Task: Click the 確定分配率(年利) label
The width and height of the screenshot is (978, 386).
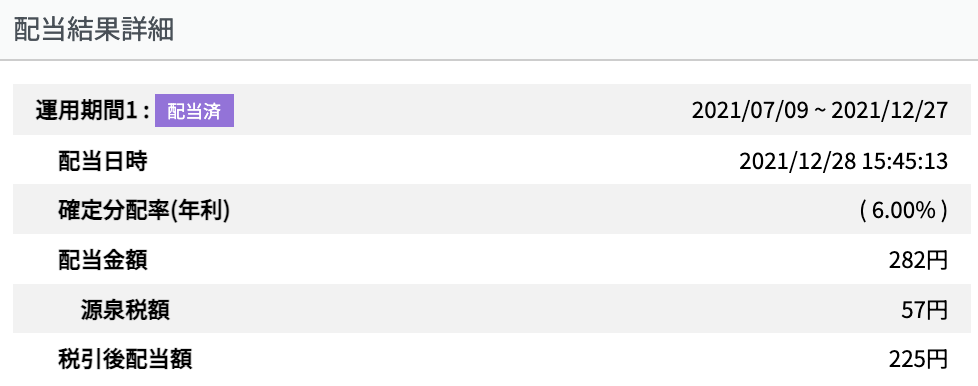Action: click(144, 211)
